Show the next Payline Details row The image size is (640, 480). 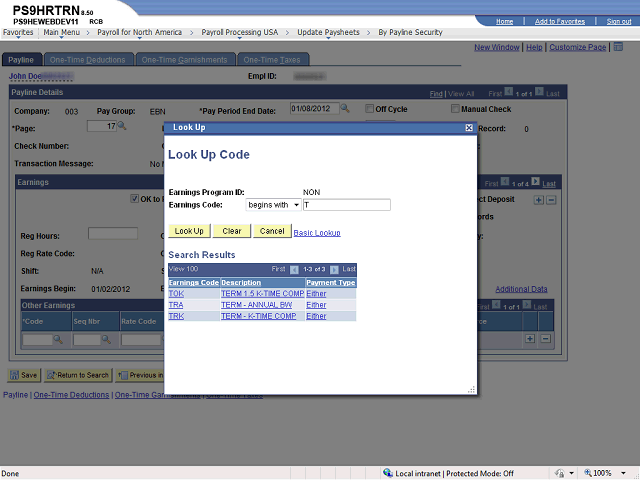click(539, 91)
